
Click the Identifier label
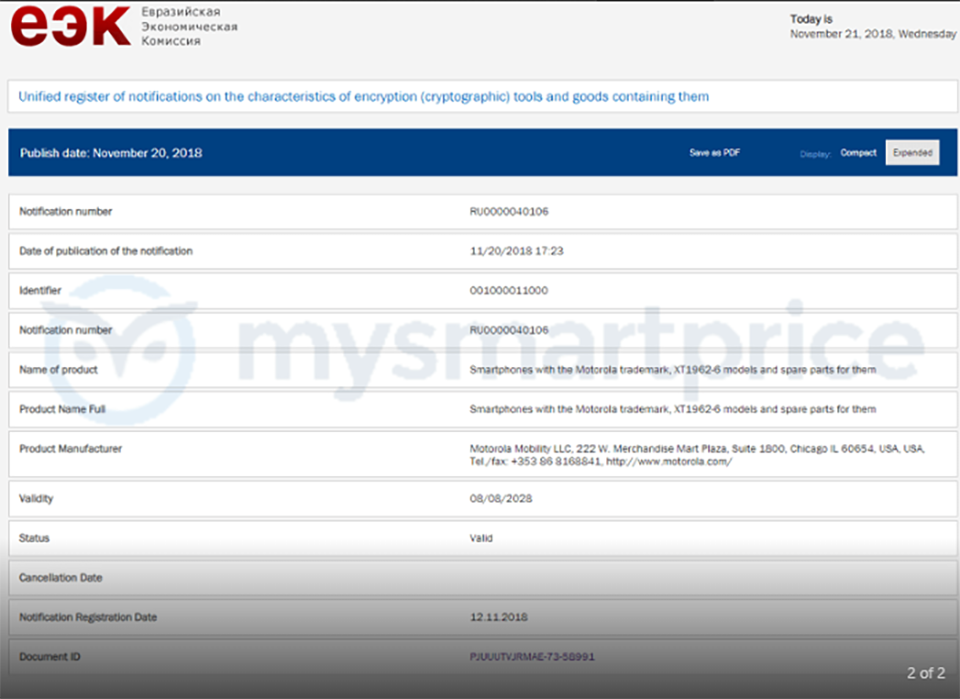coord(40,291)
